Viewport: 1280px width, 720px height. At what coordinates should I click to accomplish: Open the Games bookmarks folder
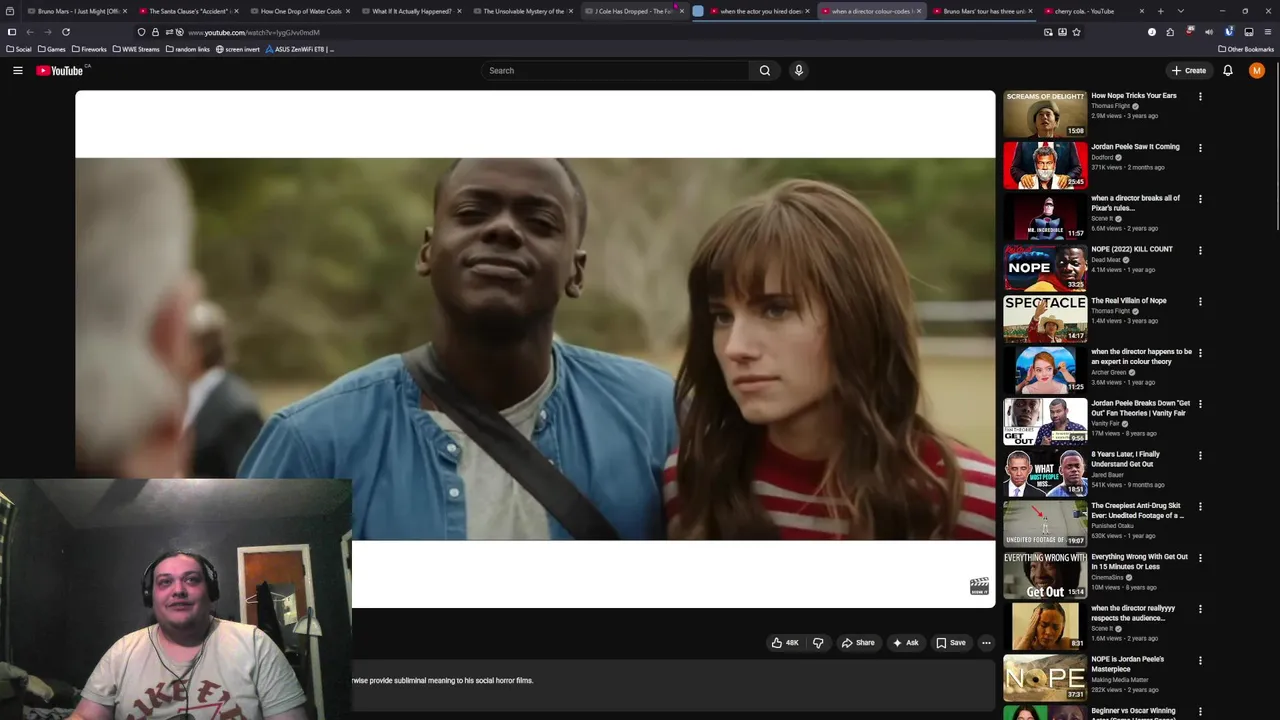click(52, 49)
